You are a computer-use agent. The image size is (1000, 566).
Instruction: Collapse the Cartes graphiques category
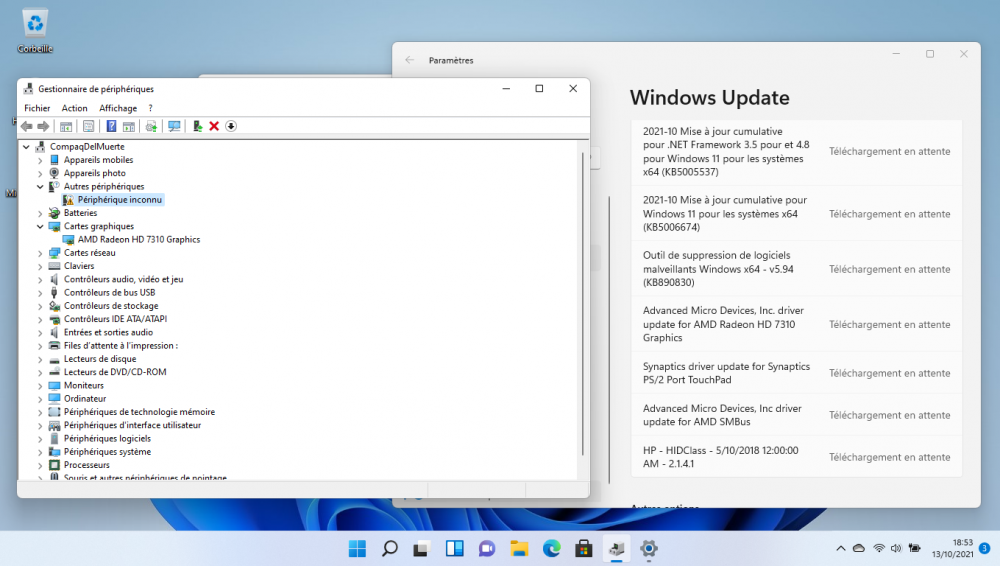click(40, 227)
